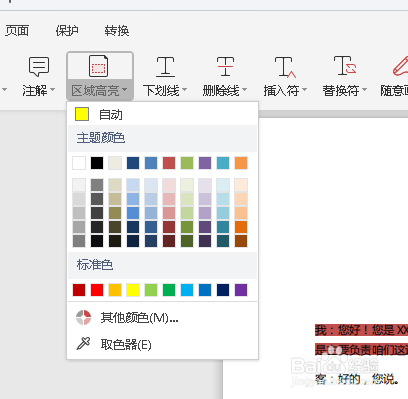Select the 下划线 underline tool icon
This screenshot has width=408, height=399.
click(165, 66)
